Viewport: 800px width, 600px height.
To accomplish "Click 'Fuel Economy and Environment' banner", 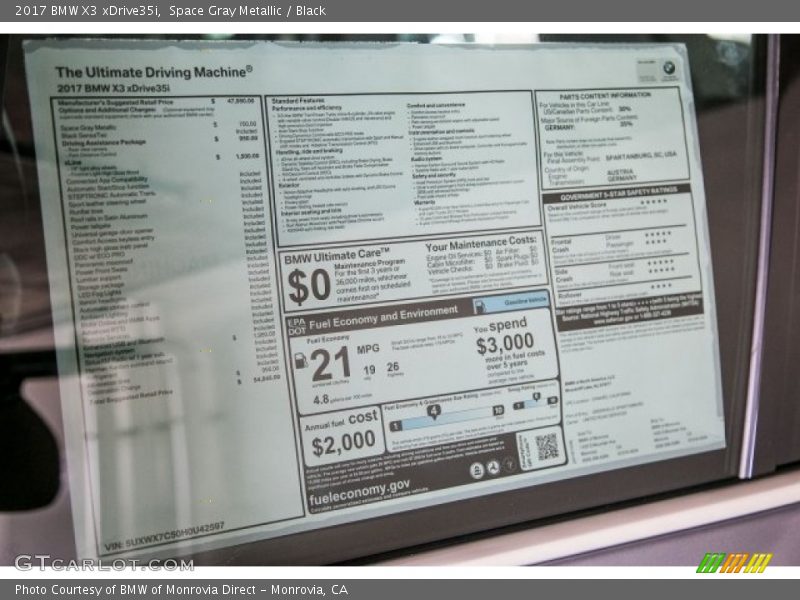I will pos(383,317).
